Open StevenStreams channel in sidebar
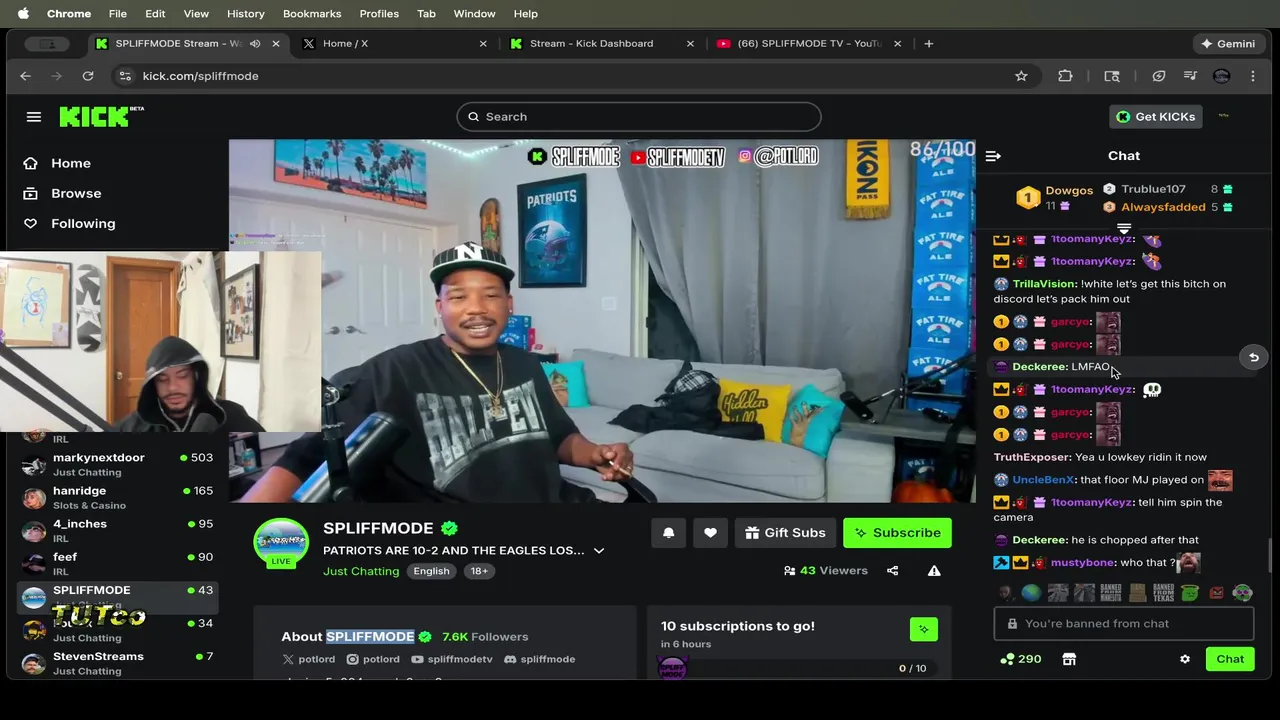The image size is (1280, 720). coord(117,662)
